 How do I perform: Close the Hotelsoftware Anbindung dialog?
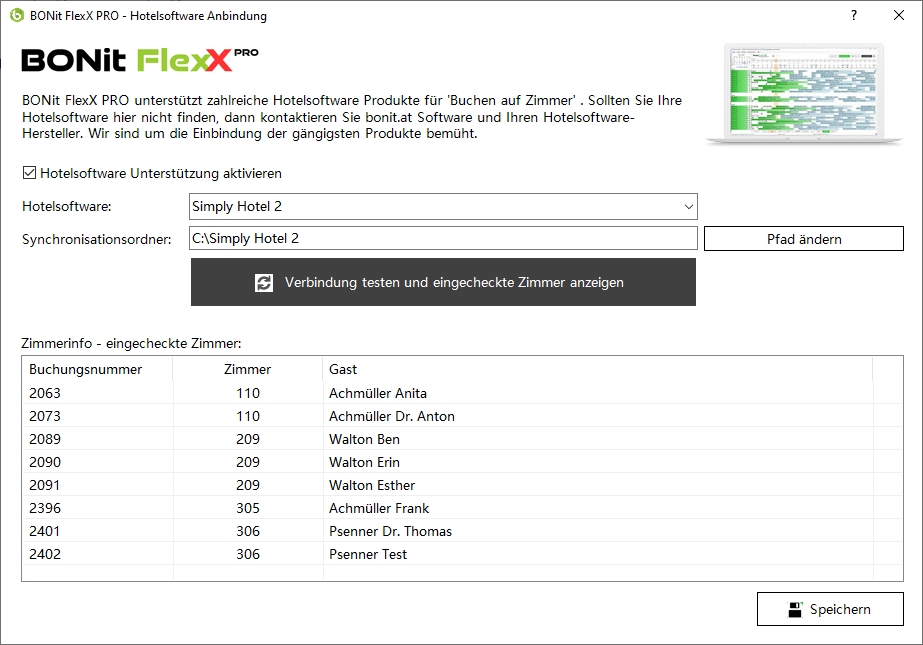click(x=898, y=15)
